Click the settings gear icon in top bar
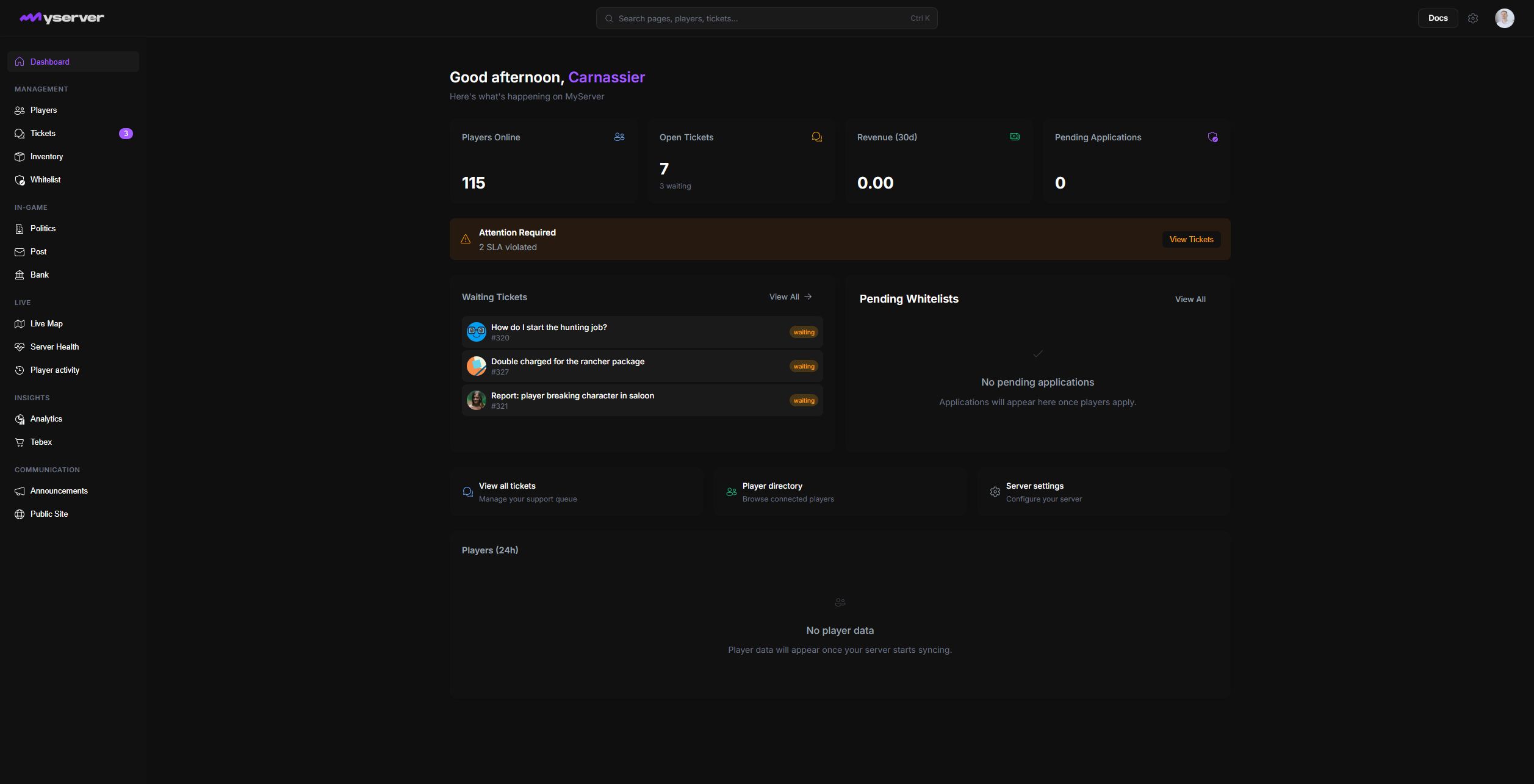The height and width of the screenshot is (784, 1534). tap(1473, 18)
